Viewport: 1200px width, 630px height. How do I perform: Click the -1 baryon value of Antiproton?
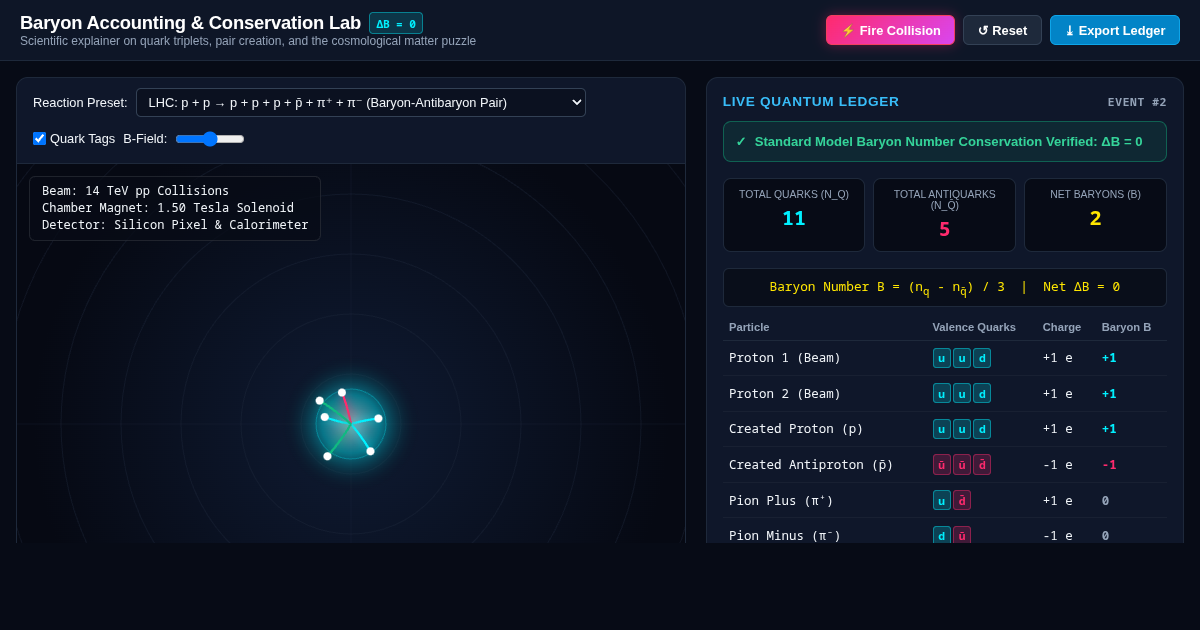pyautogui.click(x=1109, y=464)
